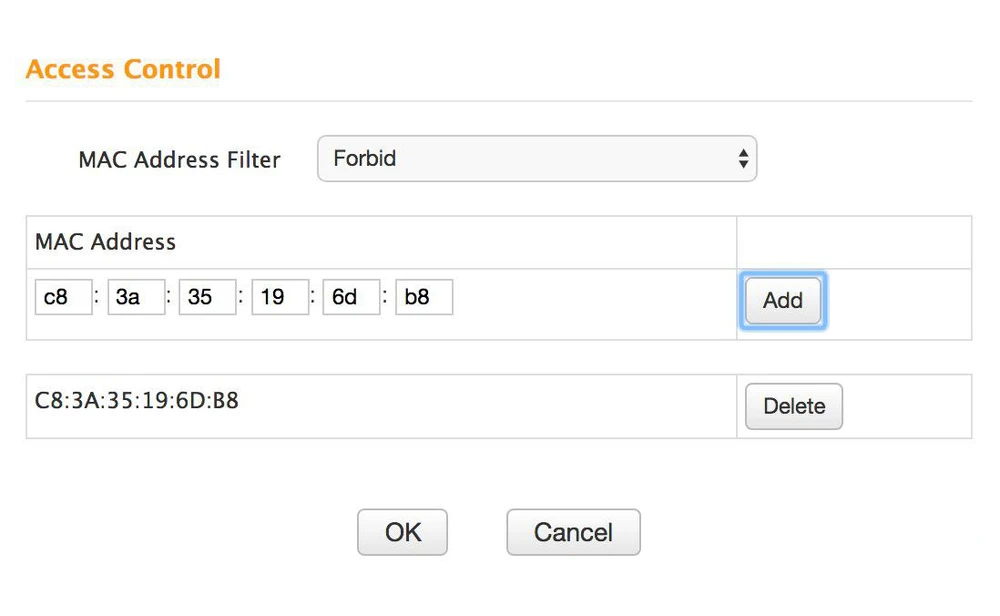Select the listed C8:3A:35:19:6D:B8 address text

coord(137,401)
